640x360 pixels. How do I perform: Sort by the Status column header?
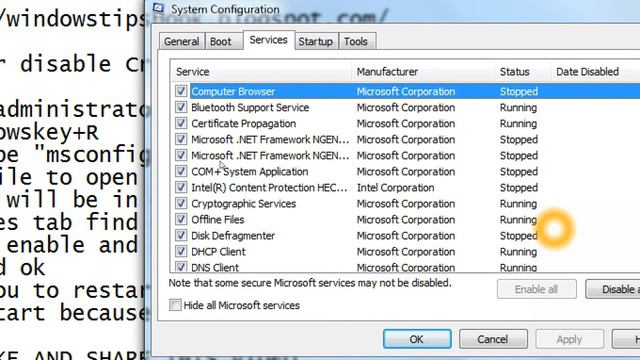(x=523, y=72)
